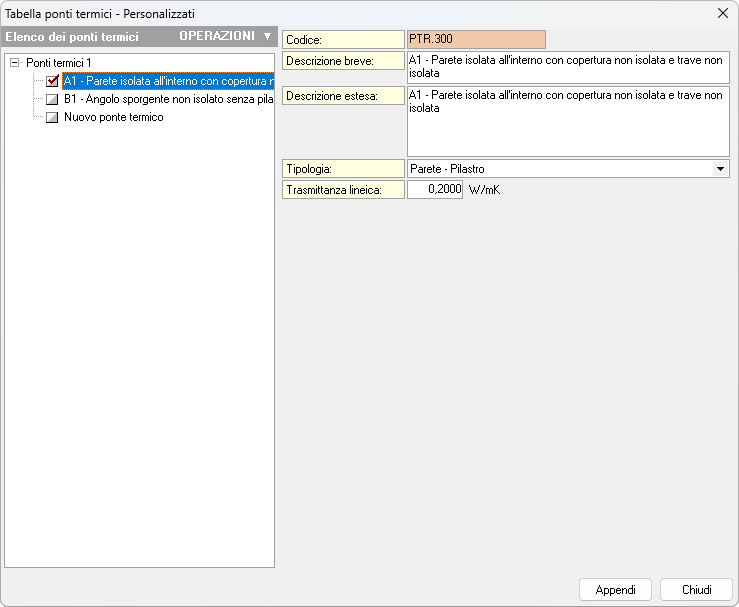Select Nuovo ponte termico tree item
The image size is (739, 607).
tap(113, 117)
